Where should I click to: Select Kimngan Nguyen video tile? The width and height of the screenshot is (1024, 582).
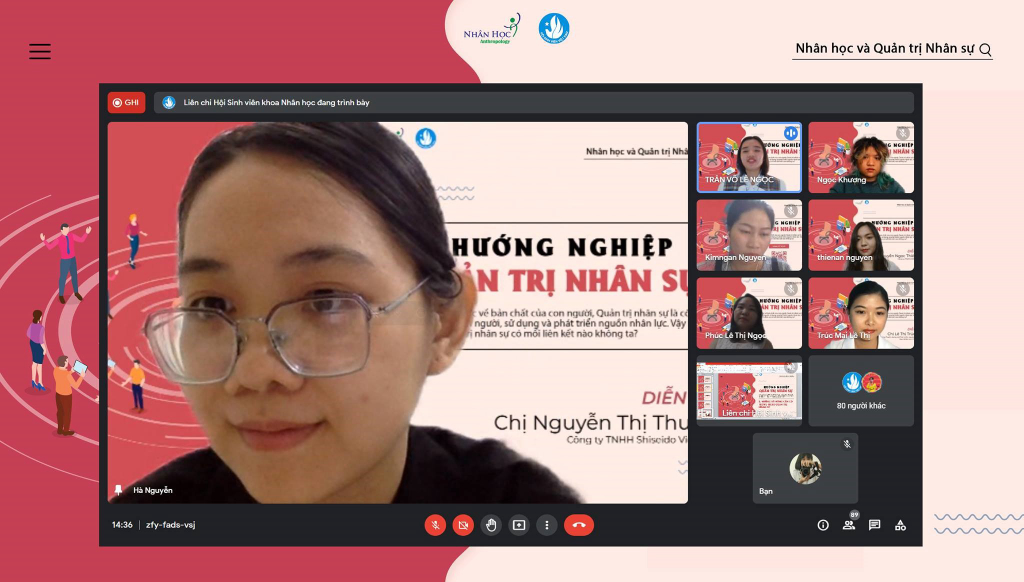749,235
